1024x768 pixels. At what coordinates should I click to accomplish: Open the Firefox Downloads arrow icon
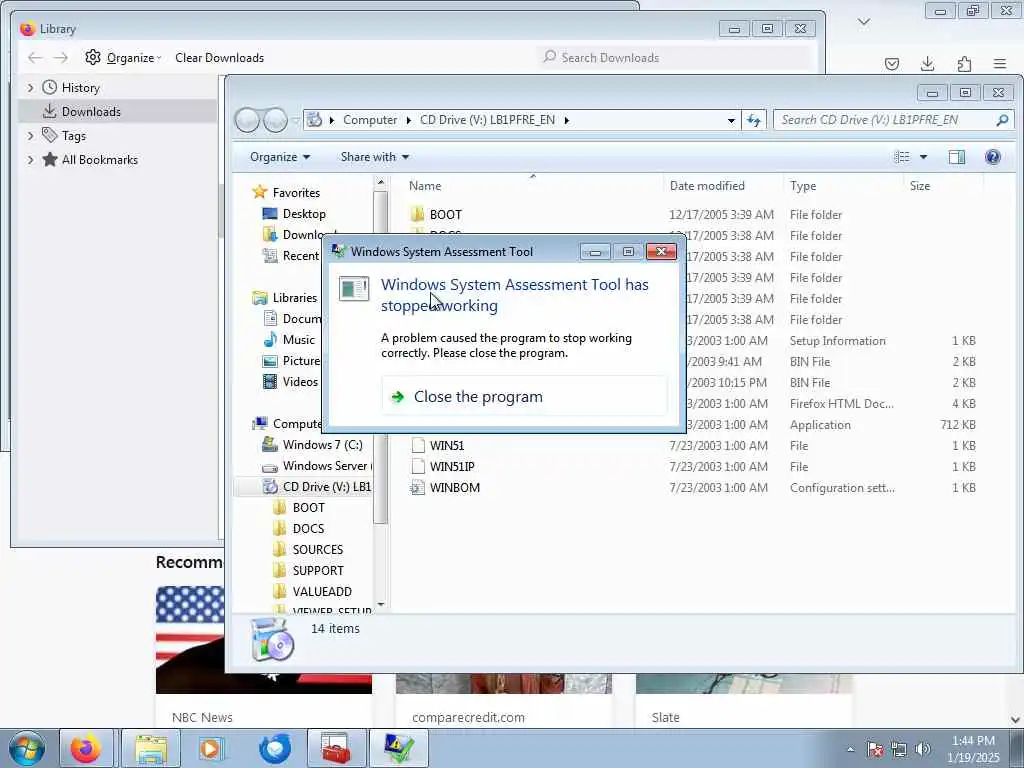point(927,63)
